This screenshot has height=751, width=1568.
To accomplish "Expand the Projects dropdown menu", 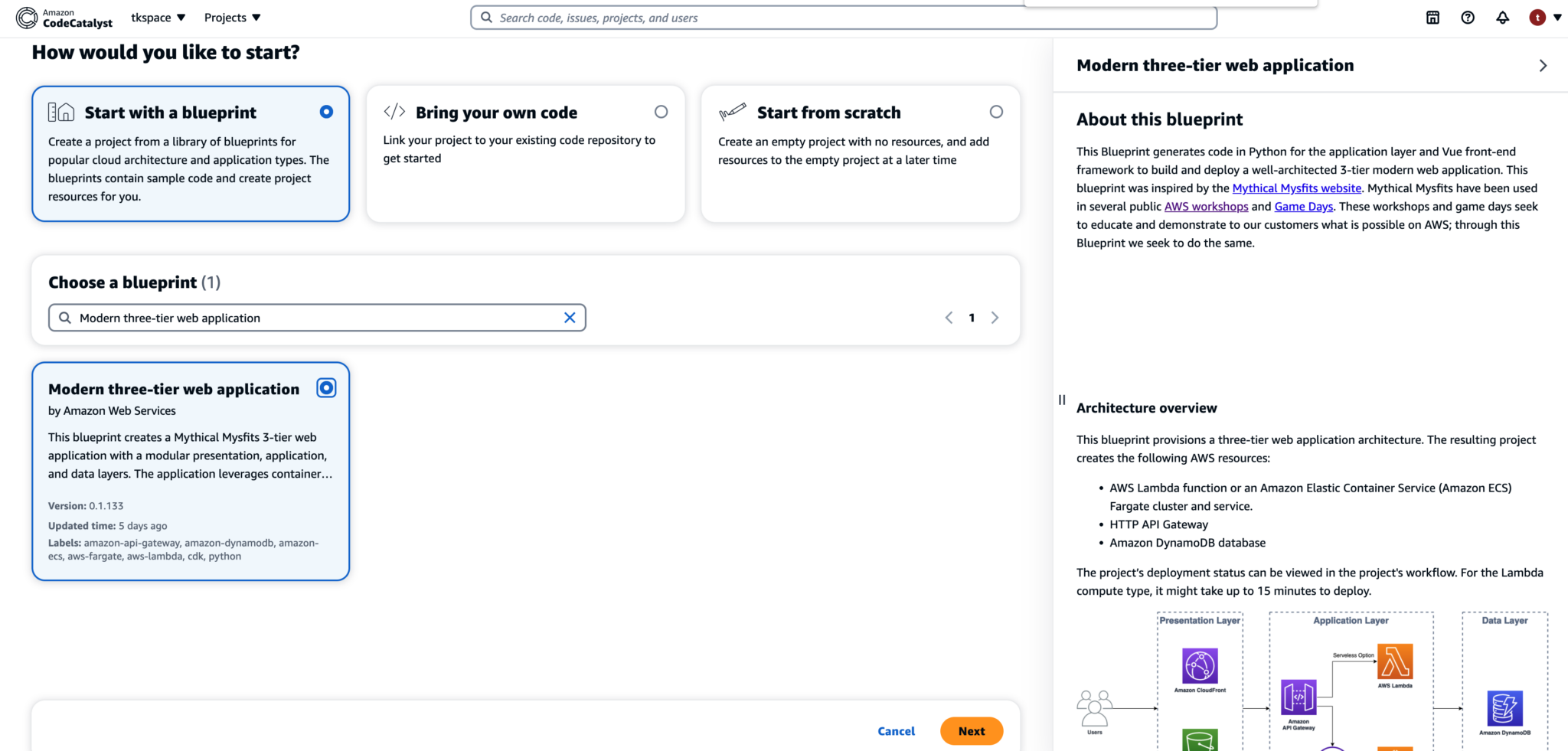I will [232, 18].
